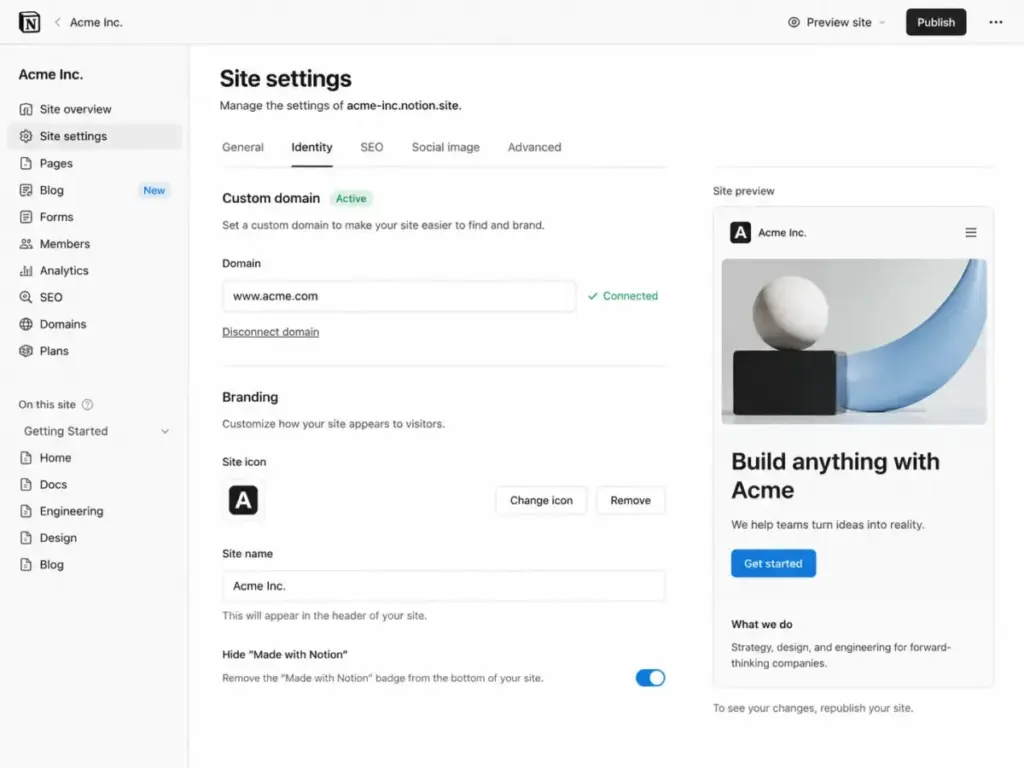The width and height of the screenshot is (1024, 768).
Task: Open the hamburger menu in site preview
Action: (x=970, y=232)
